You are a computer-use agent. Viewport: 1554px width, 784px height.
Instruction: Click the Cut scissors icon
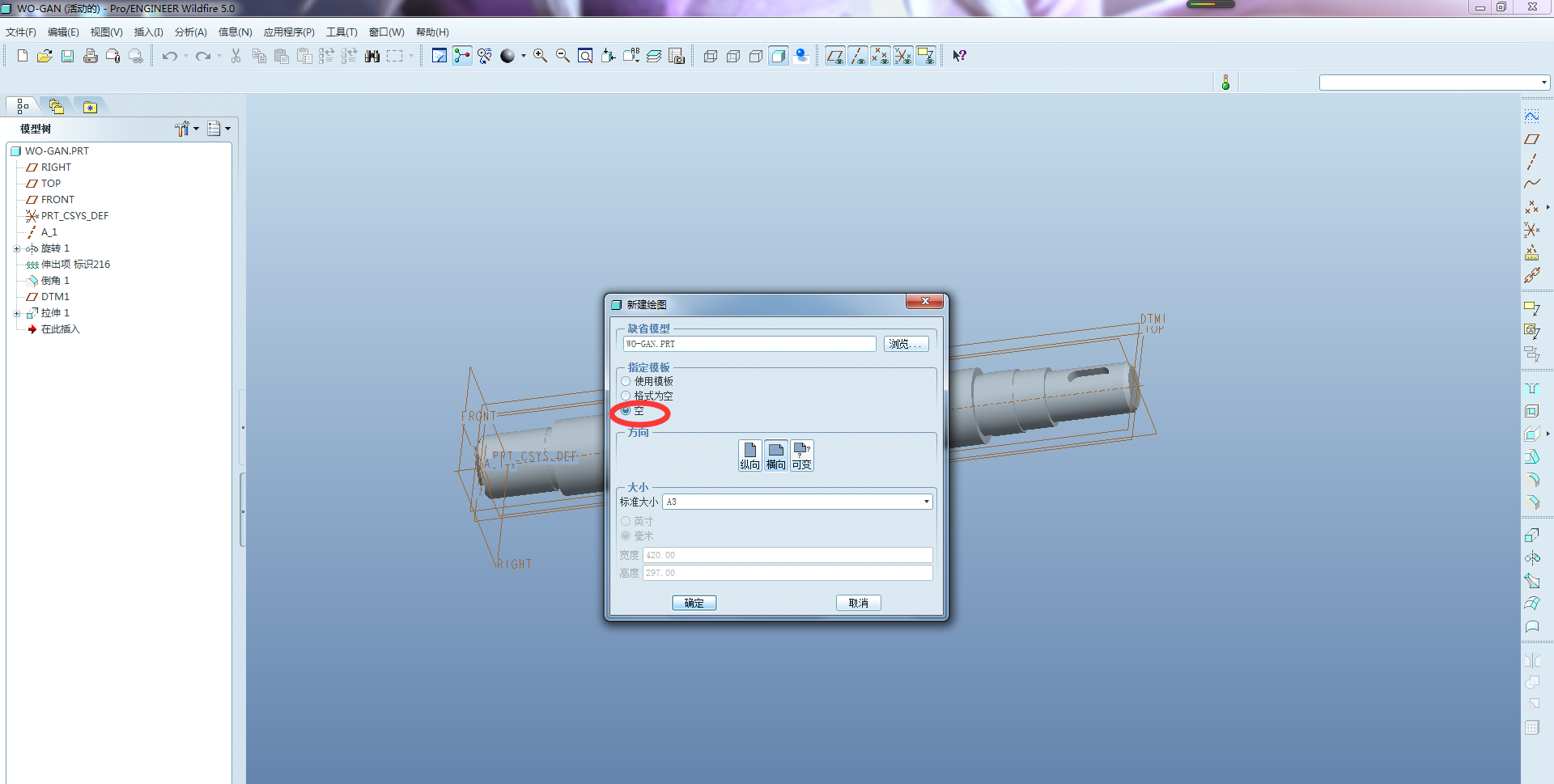tap(236, 56)
